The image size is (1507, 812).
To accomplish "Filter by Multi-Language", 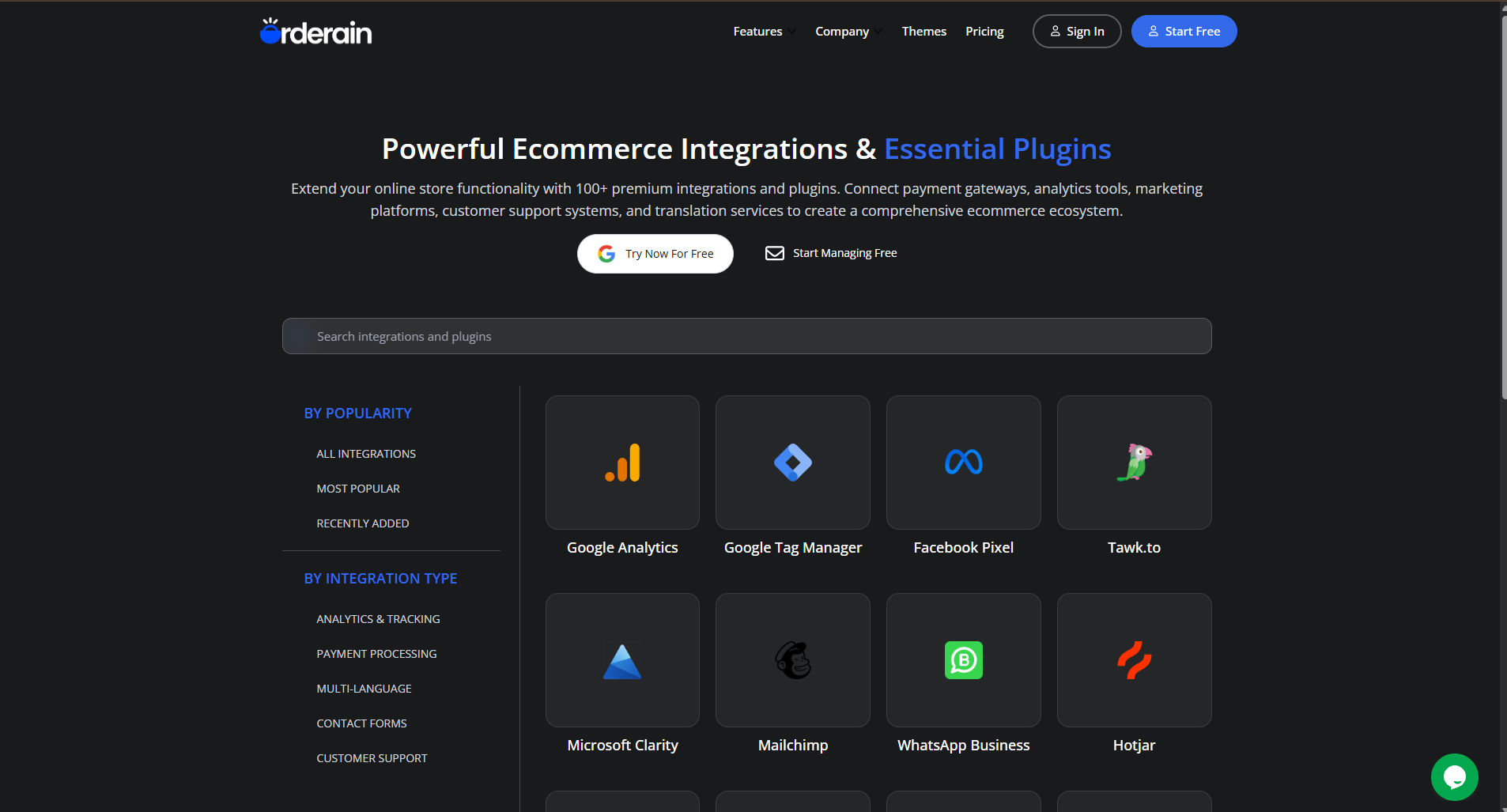I will point(364,689).
